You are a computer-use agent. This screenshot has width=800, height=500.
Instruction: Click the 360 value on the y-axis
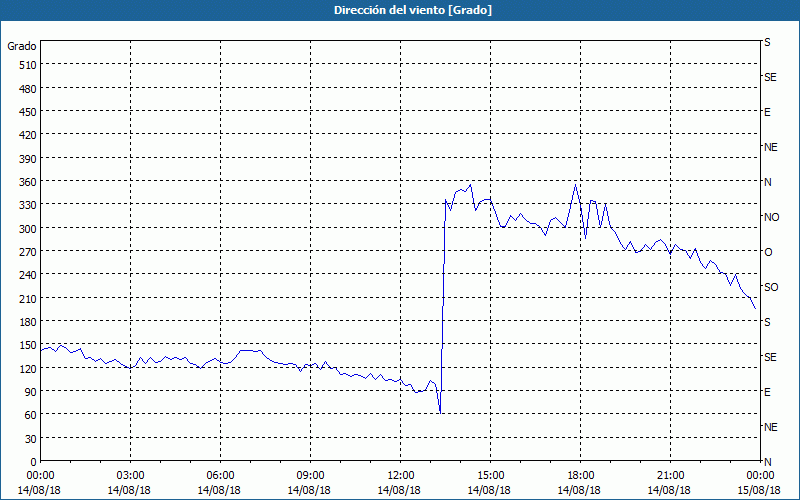pyautogui.click(x=28, y=182)
